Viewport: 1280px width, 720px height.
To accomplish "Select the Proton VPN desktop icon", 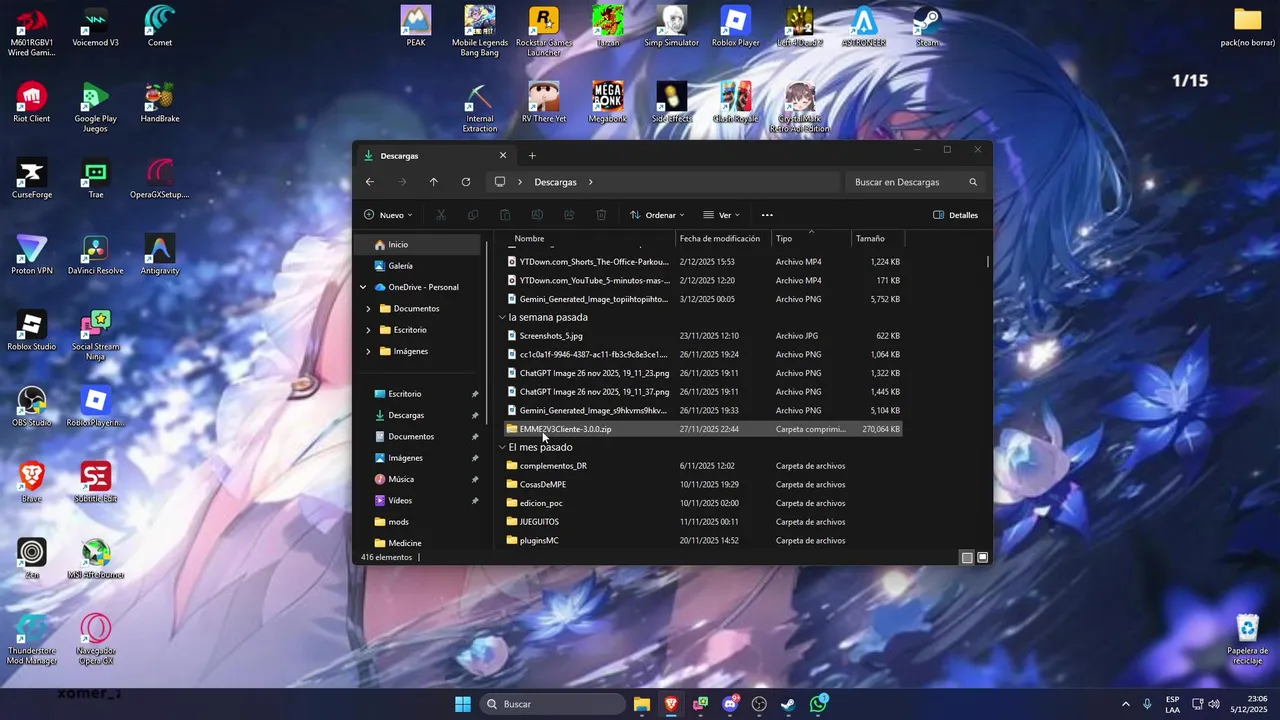I will (x=32, y=256).
